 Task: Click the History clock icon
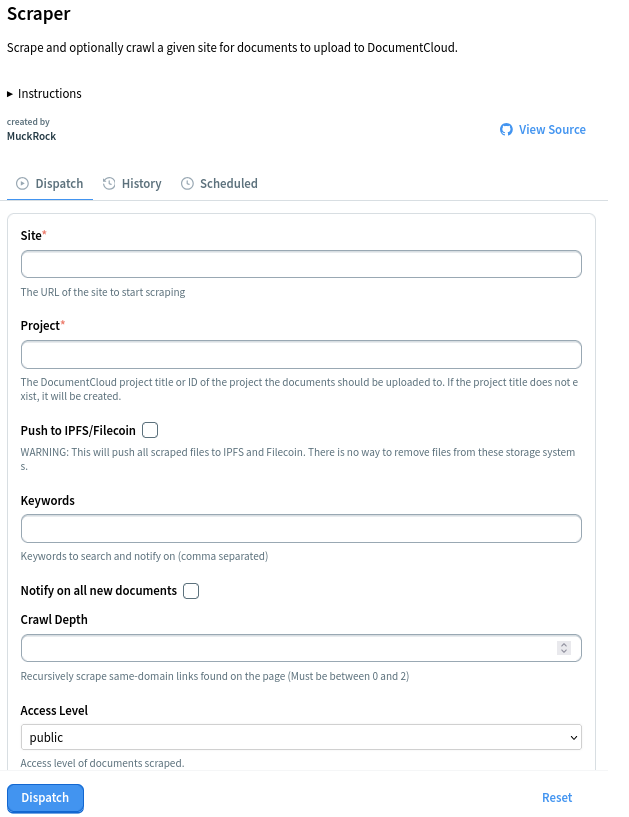(x=109, y=184)
